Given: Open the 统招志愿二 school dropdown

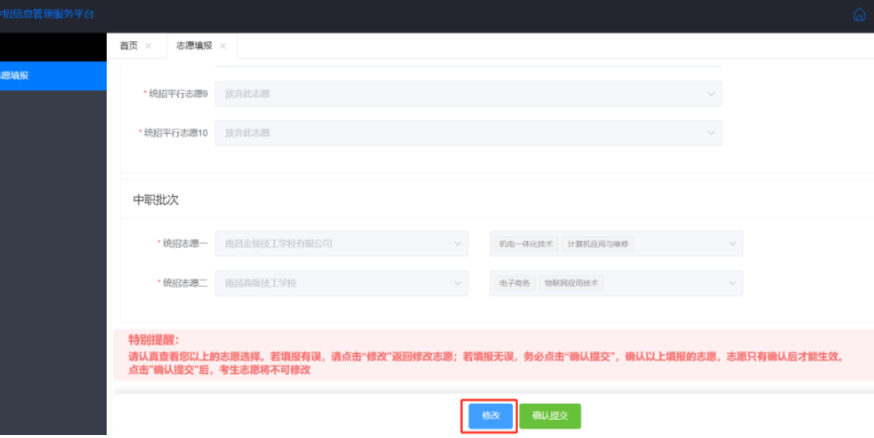Looking at the screenshot, I should pyautogui.click(x=340, y=284).
